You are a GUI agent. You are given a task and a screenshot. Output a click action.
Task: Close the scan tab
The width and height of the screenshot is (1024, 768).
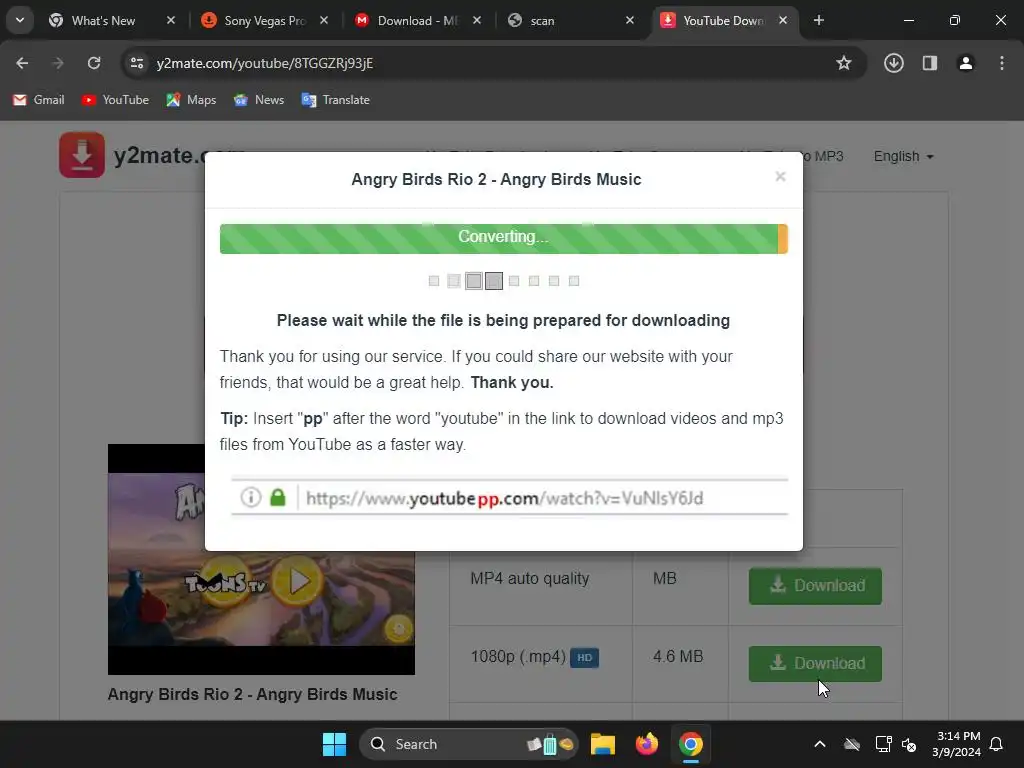pos(630,21)
